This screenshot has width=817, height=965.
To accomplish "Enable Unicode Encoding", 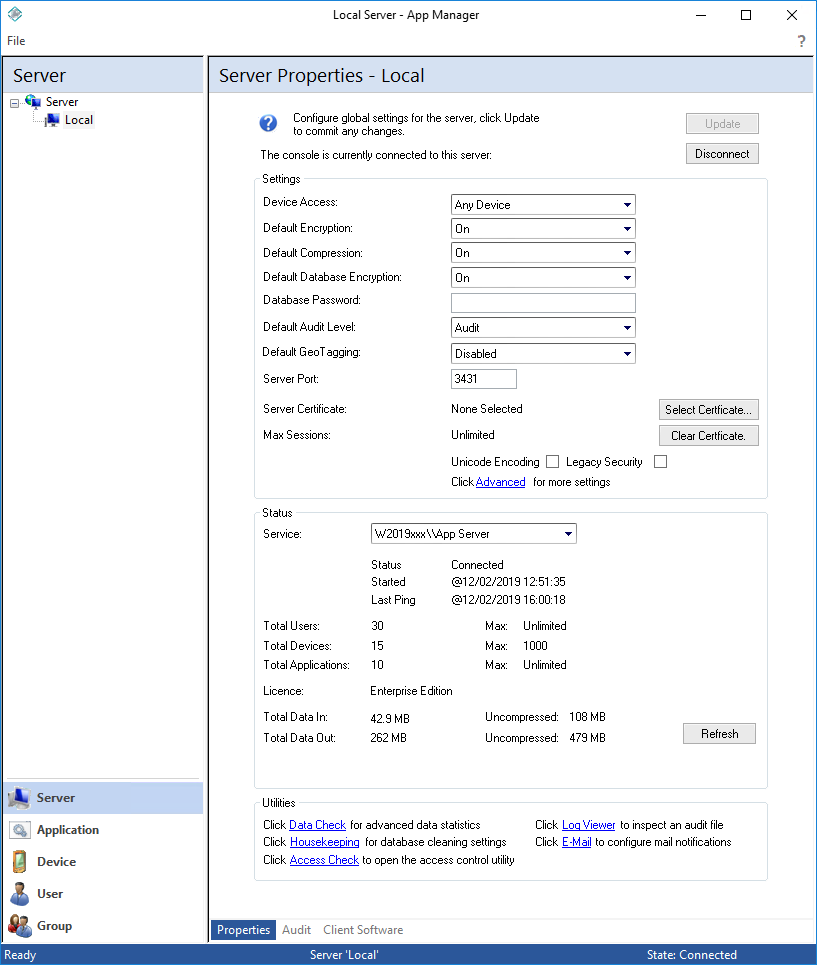I will click(551, 461).
